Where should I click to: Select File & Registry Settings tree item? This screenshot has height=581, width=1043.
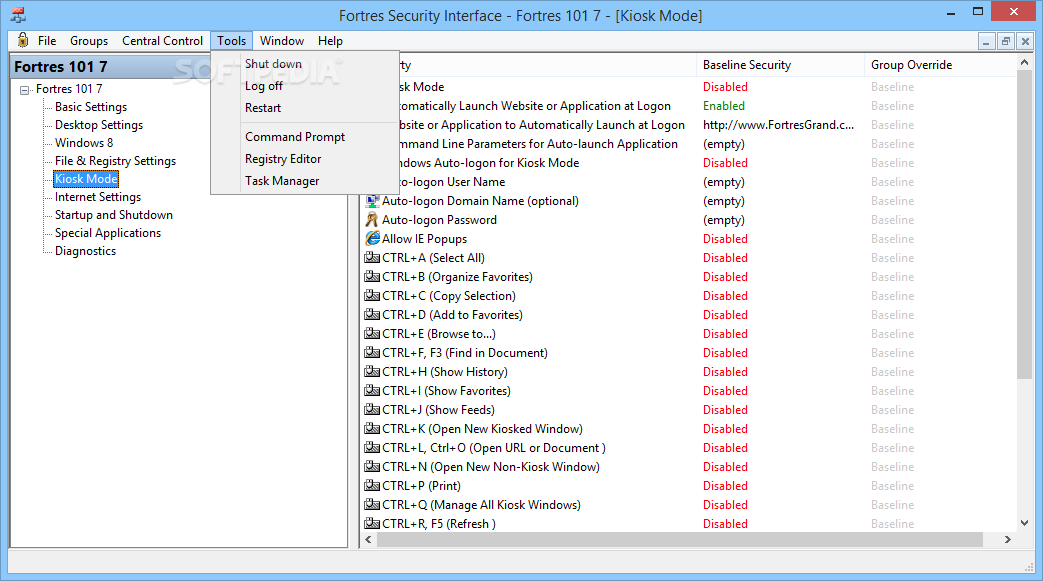coord(115,160)
